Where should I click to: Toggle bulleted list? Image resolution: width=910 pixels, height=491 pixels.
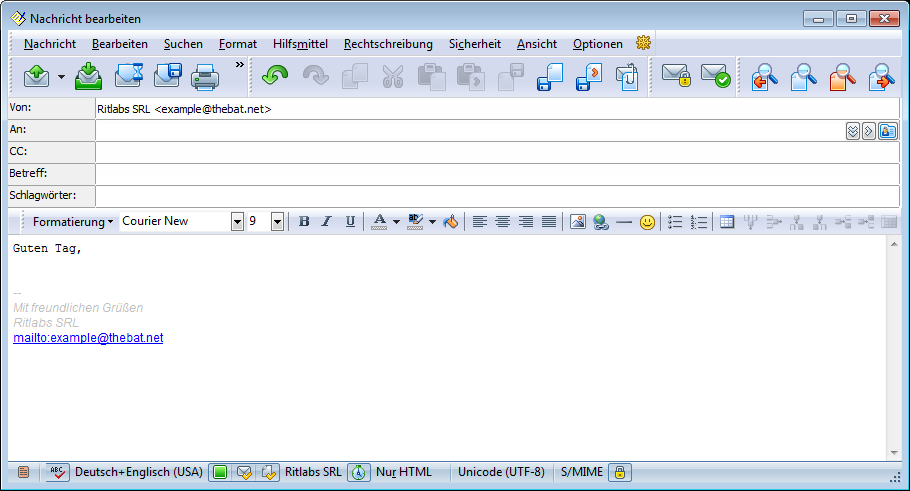pyautogui.click(x=675, y=222)
